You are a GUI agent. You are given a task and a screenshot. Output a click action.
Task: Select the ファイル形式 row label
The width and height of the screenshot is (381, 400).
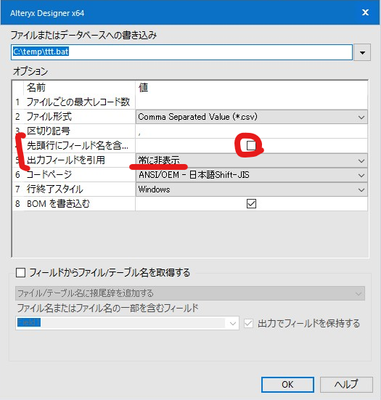tap(49, 117)
